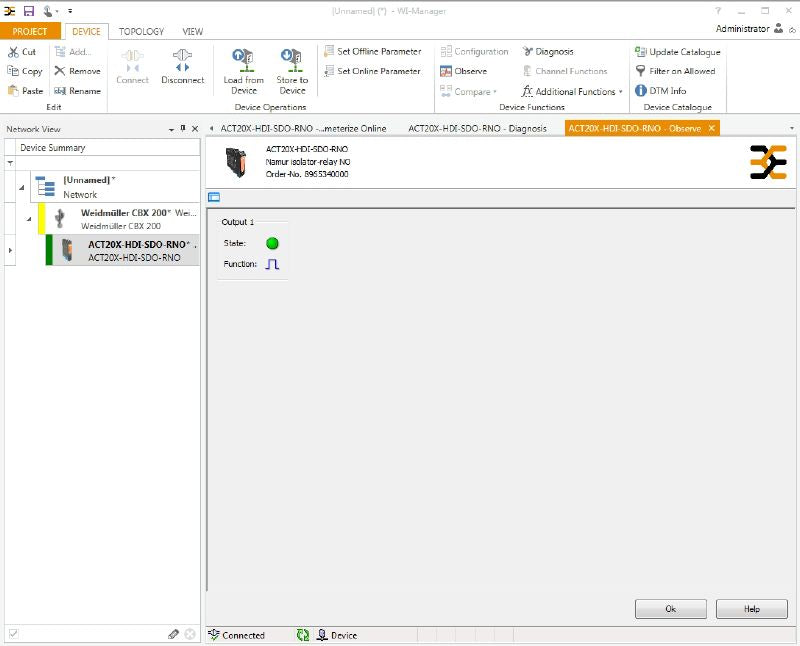Toggle checkbox at bottom of Network View
Image resolution: width=800 pixels, height=646 pixels.
(14, 634)
